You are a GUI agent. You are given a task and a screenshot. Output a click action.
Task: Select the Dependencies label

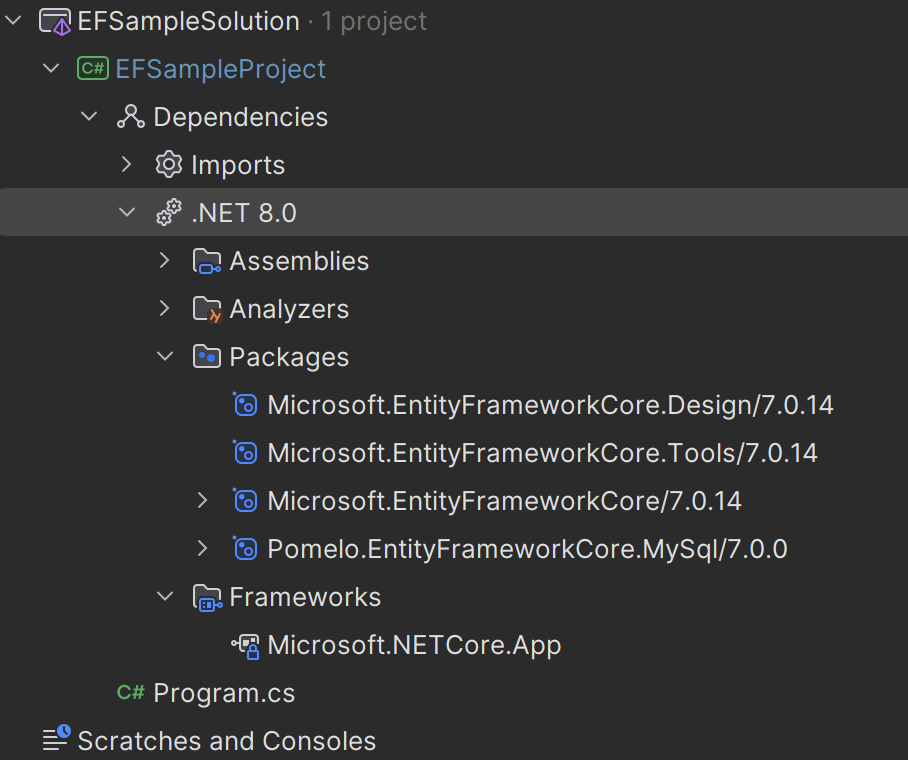241,117
